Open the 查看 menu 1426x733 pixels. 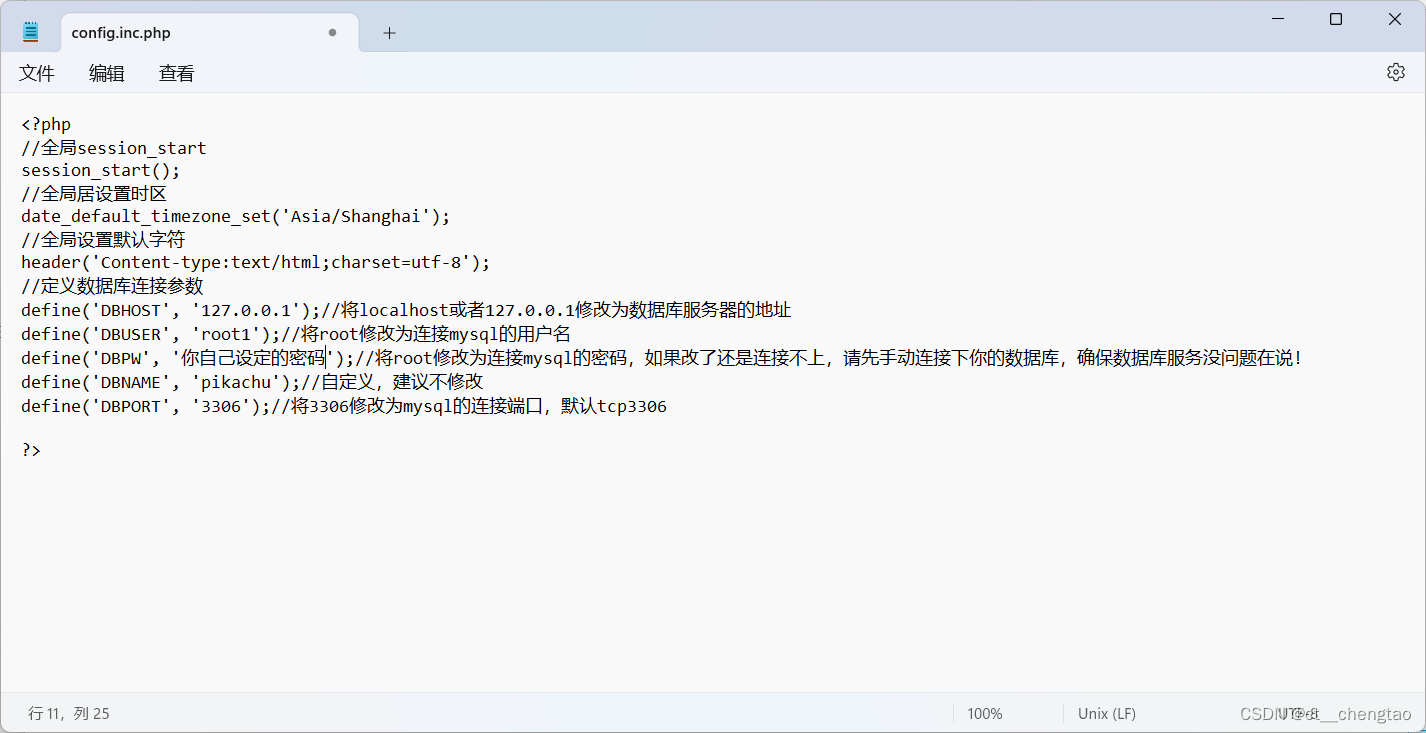176,72
